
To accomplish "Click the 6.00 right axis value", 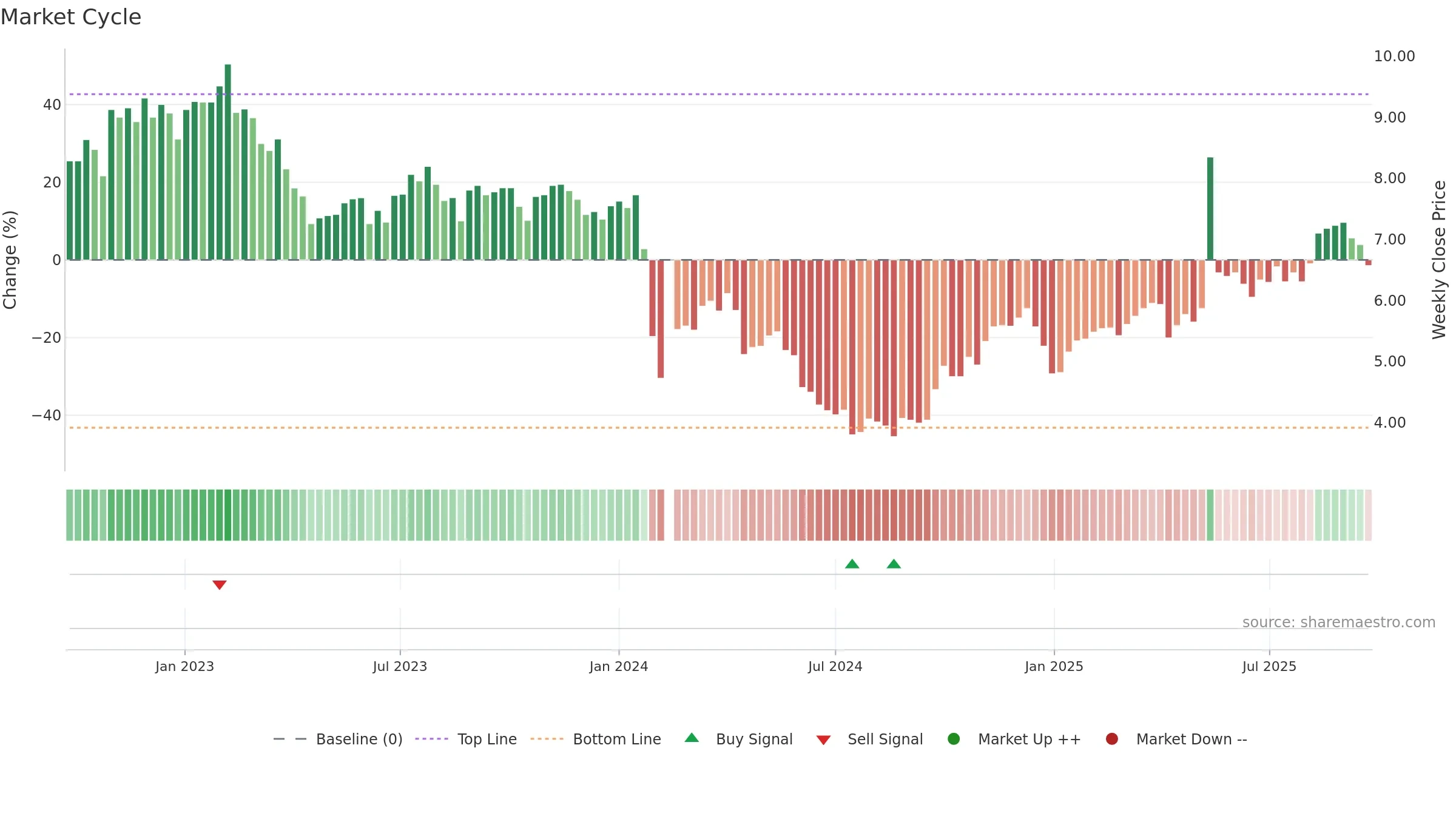I will tap(1390, 300).
